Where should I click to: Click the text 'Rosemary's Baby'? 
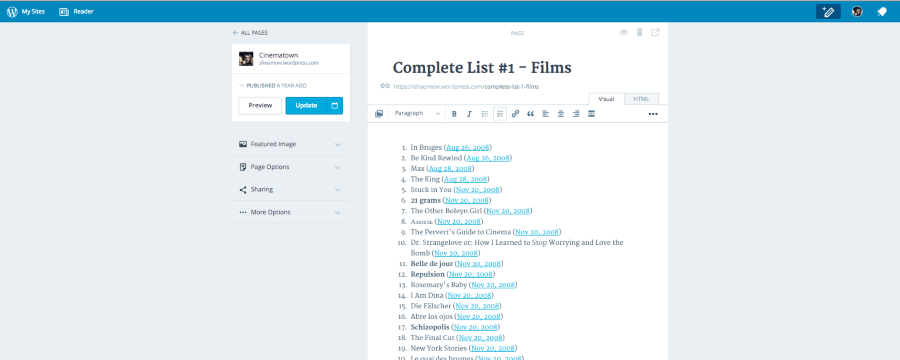coord(439,285)
